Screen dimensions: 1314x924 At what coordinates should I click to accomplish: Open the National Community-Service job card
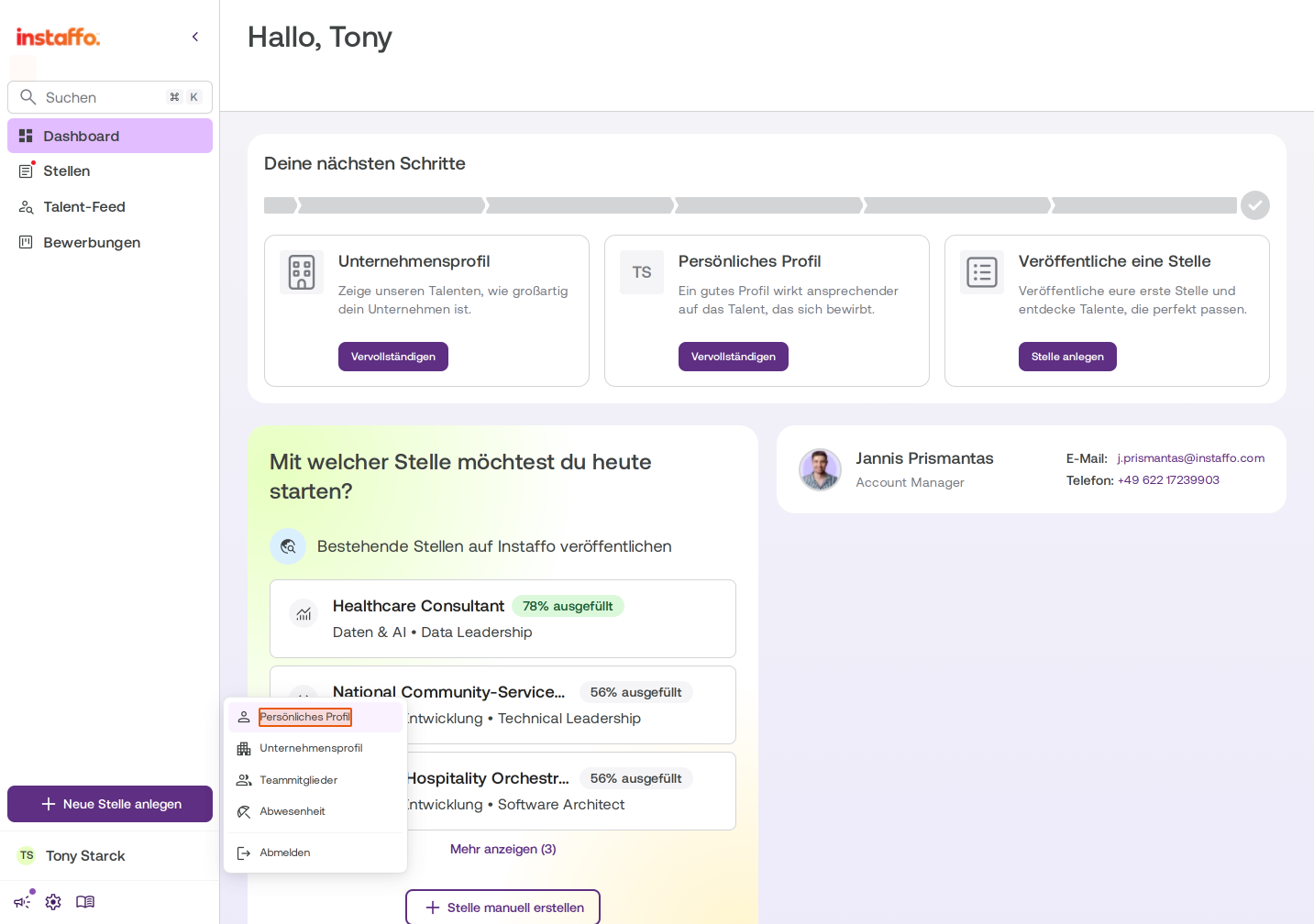(502, 705)
